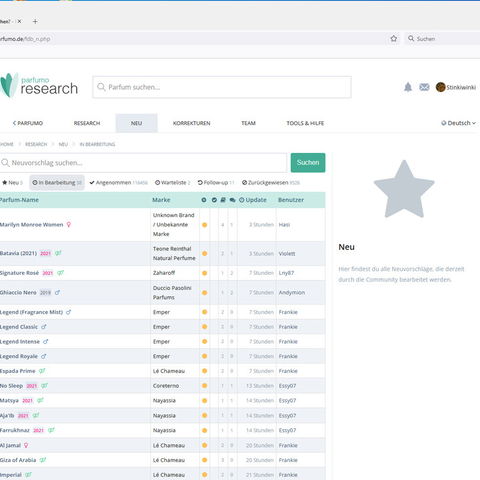
Task: Open Legend Royale entry
Action: click(x=19, y=356)
